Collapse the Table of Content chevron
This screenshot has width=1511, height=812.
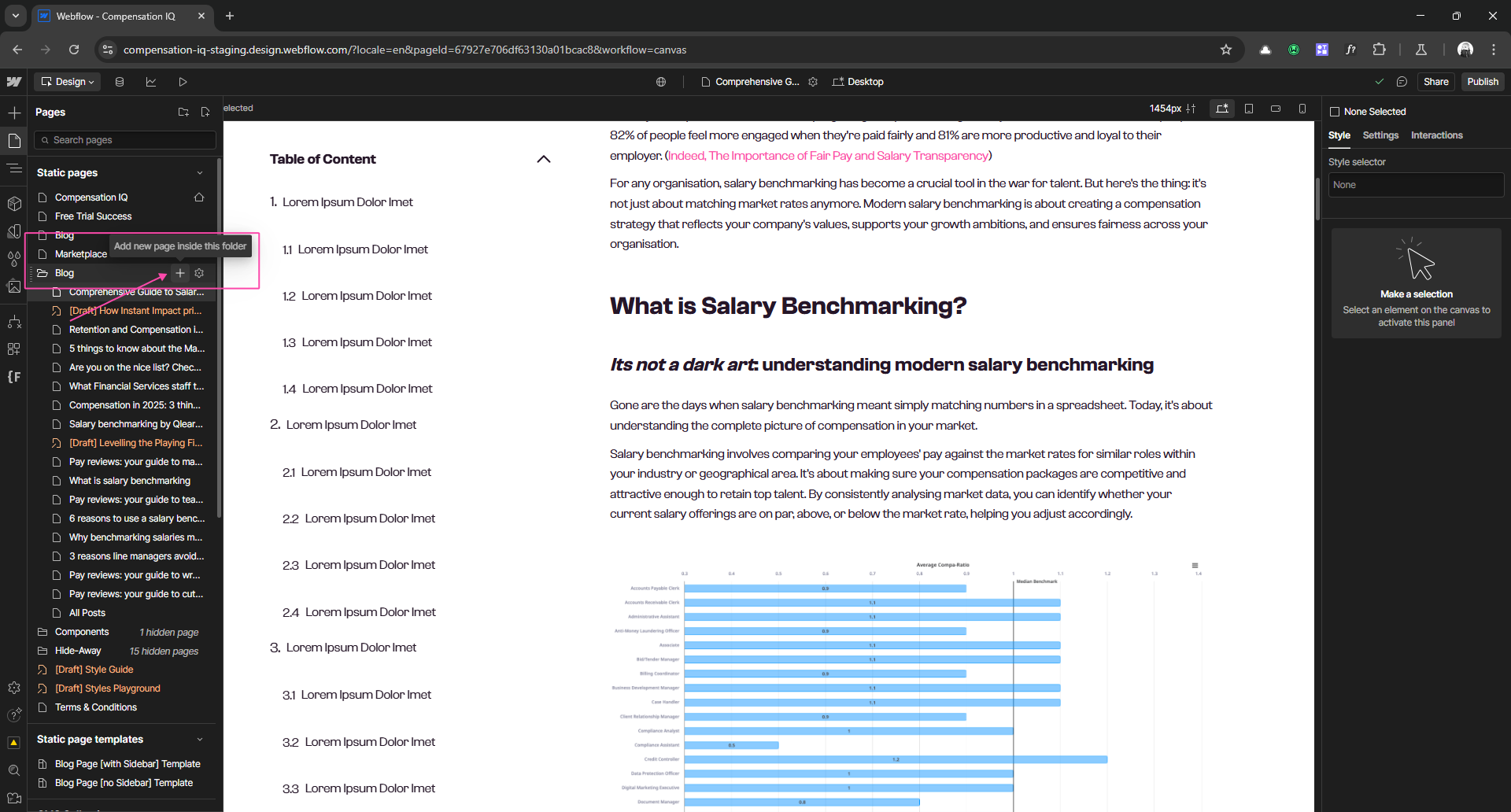(544, 159)
